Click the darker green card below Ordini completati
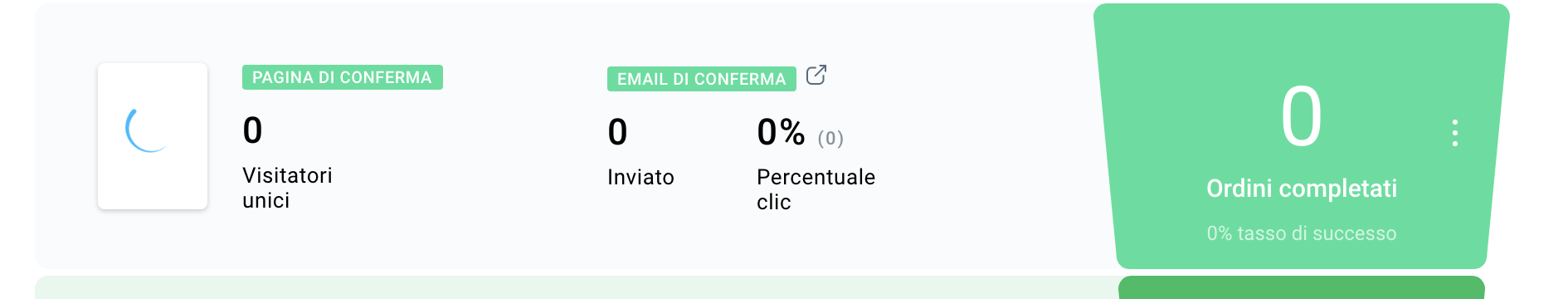The width and height of the screenshot is (1568, 299). 1301,287
